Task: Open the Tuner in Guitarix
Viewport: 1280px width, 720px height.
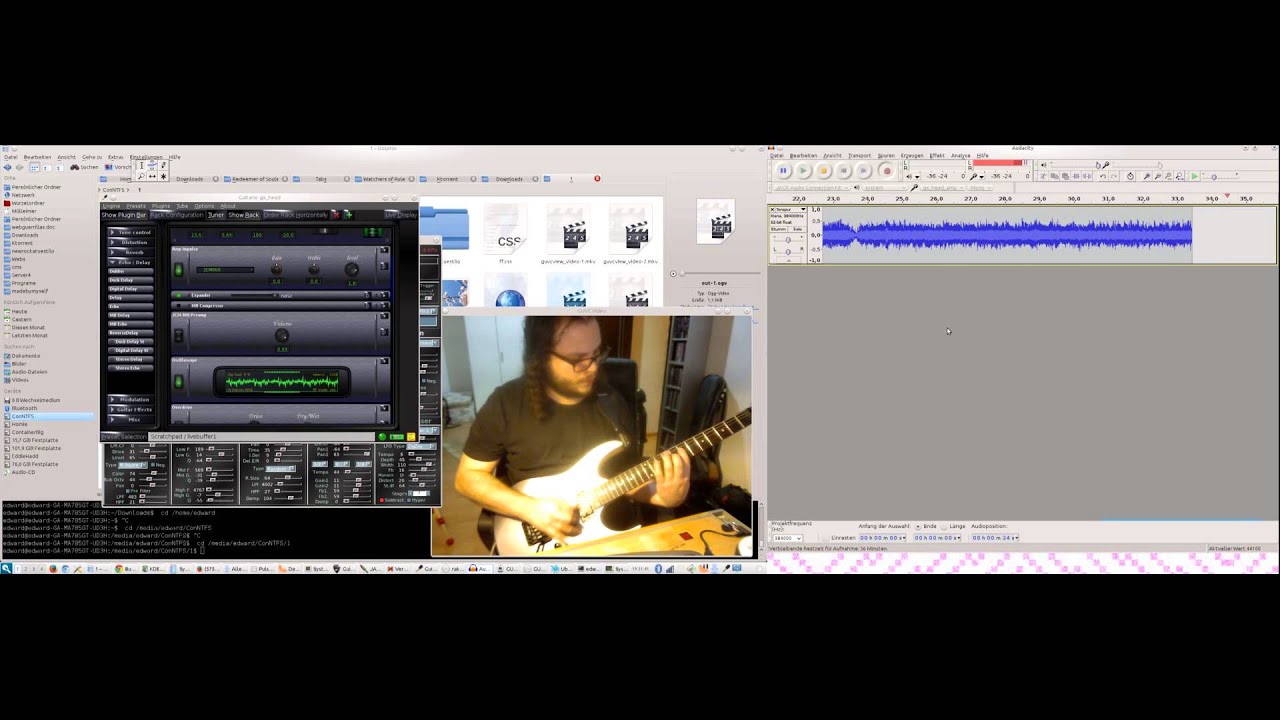Action: click(216, 215)
